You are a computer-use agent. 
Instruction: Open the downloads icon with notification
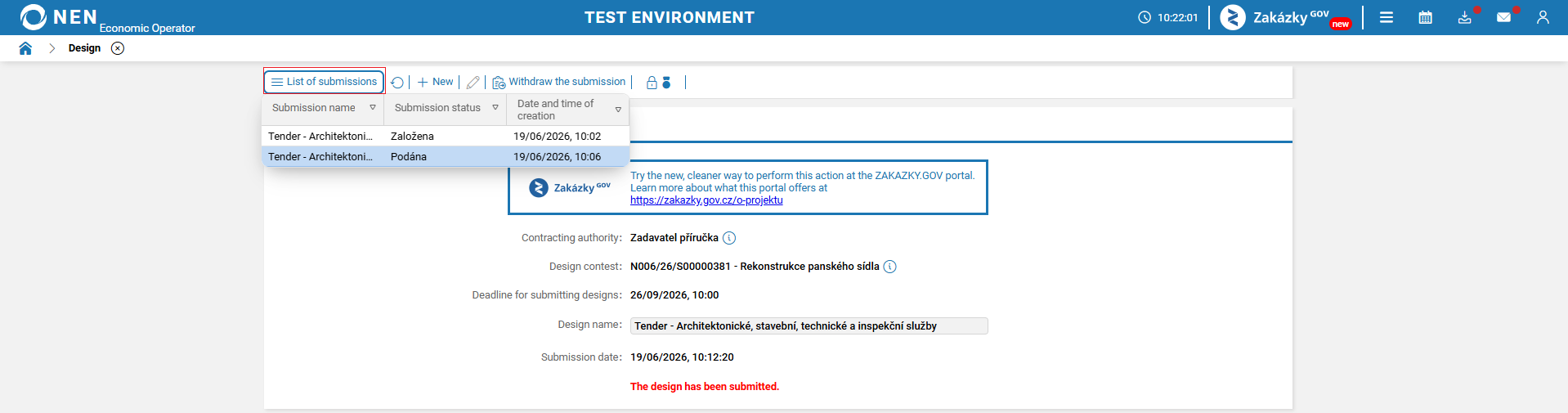click(1465, 17)
